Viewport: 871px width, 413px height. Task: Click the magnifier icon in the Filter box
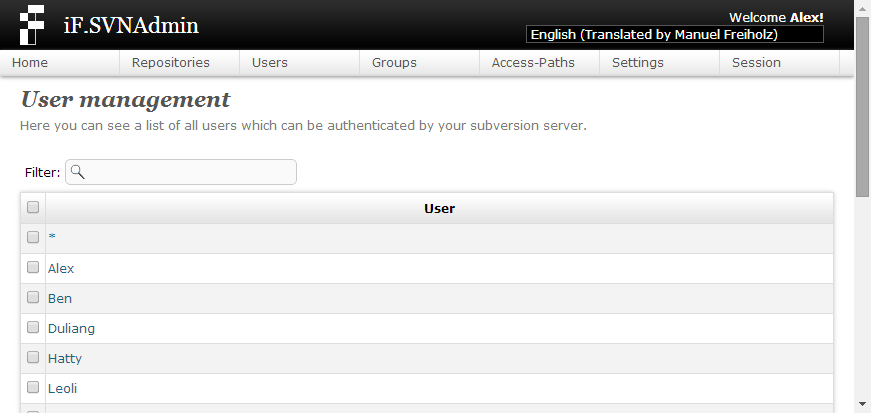click(x=78, y=172)
